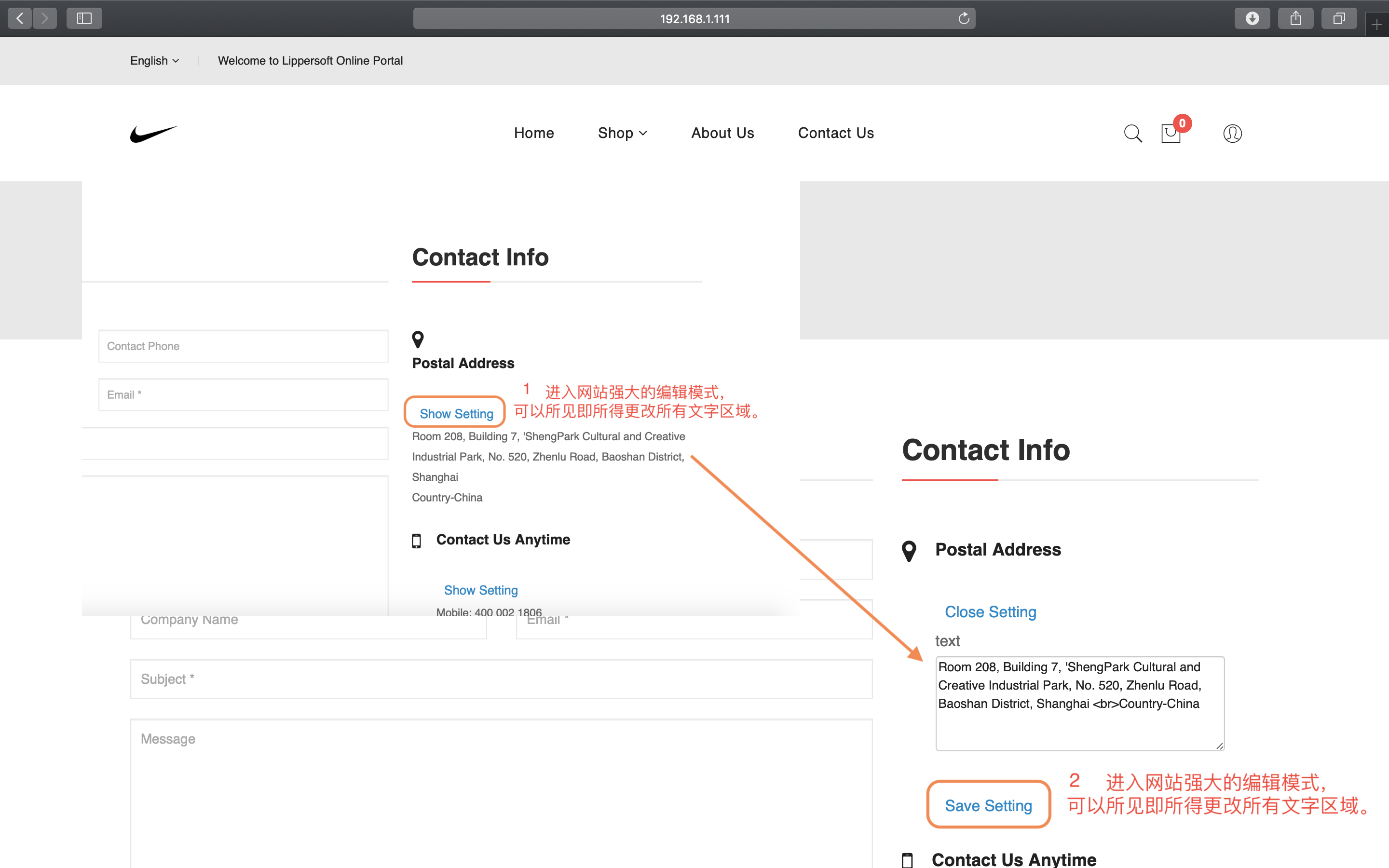Click the Save Setting link
Image resolution: width=1389 pixels, height=868 pixels.
point(988,805)
